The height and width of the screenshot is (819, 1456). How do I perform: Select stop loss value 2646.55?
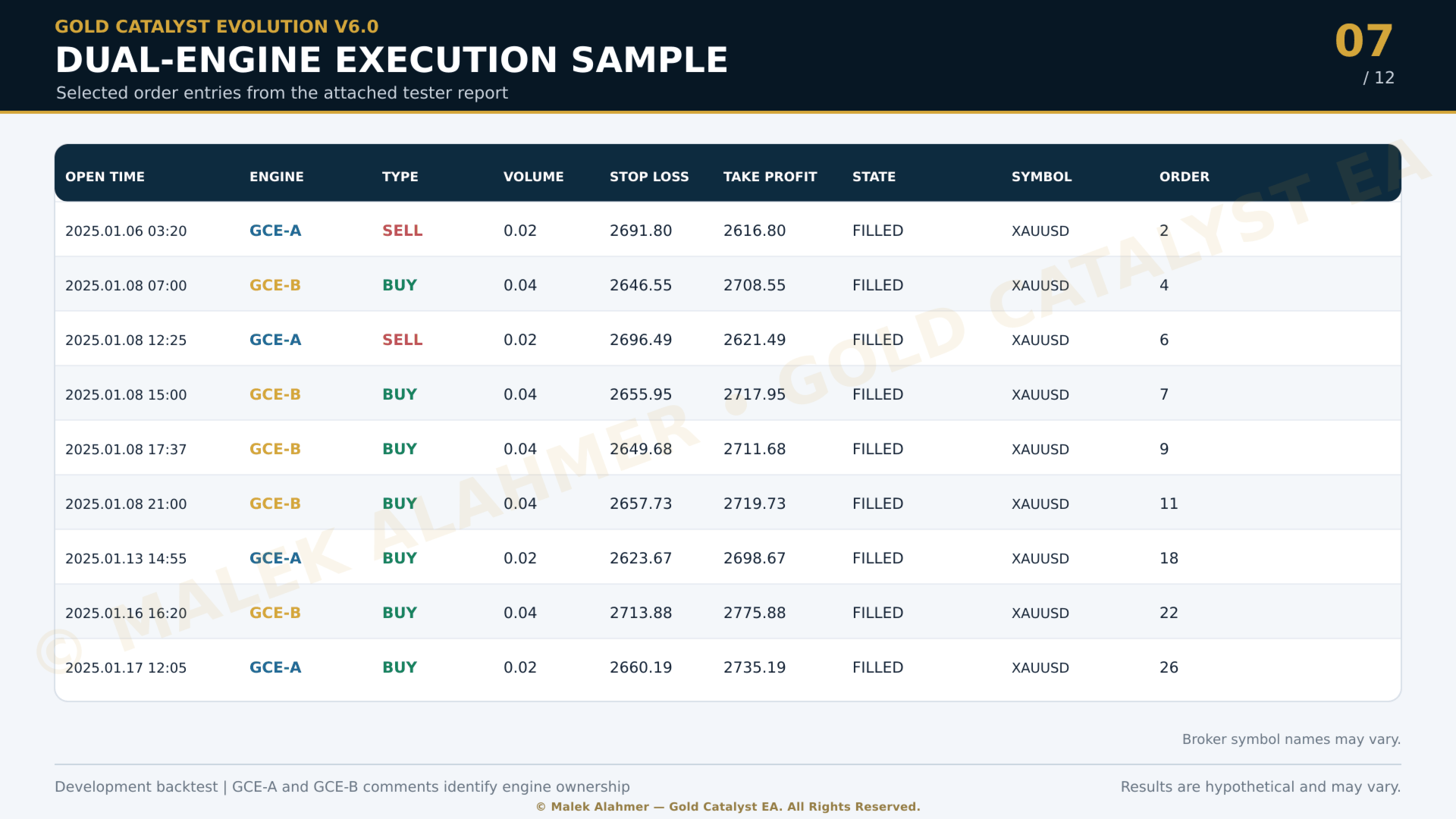pyautogui.click(x=641, y=285)
